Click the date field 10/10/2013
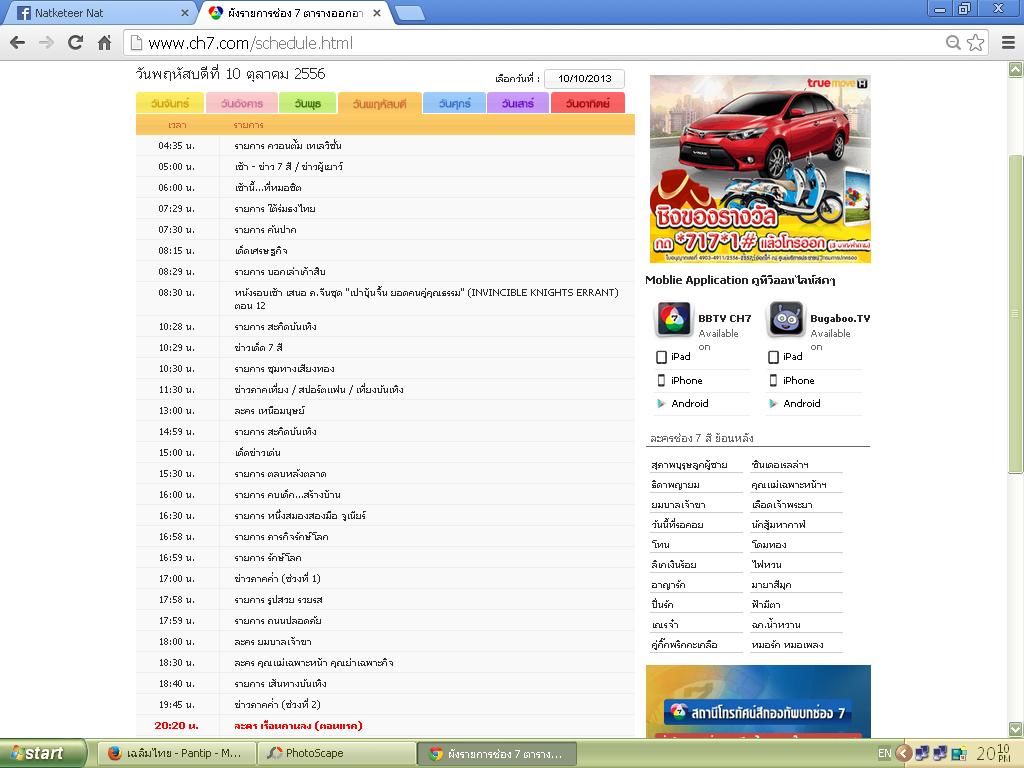1024x768 pixels. 584,78
